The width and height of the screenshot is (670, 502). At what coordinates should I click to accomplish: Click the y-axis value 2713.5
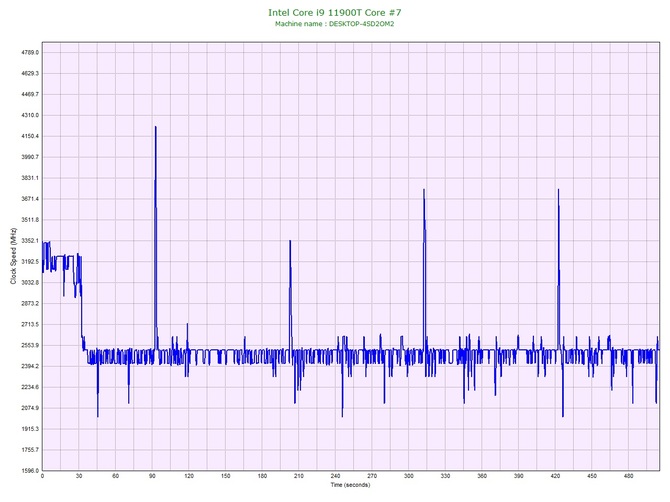(30, 325)
